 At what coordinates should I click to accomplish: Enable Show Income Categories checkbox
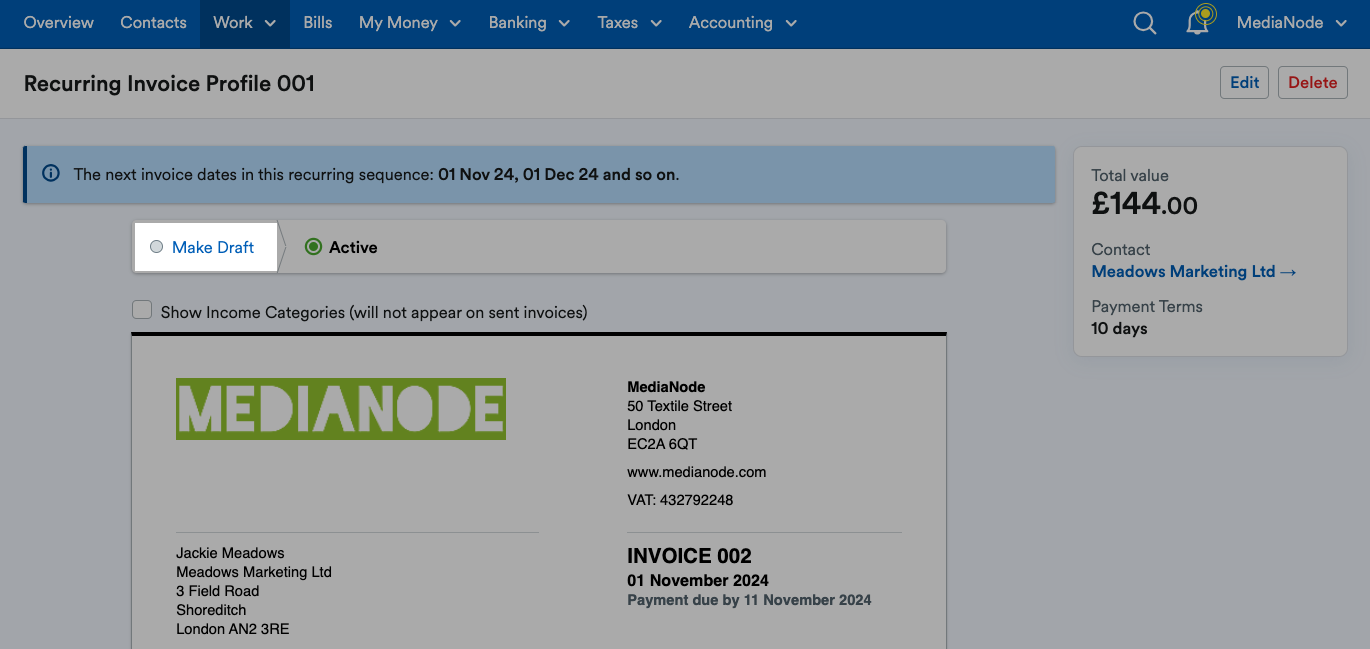coord(141,310)
